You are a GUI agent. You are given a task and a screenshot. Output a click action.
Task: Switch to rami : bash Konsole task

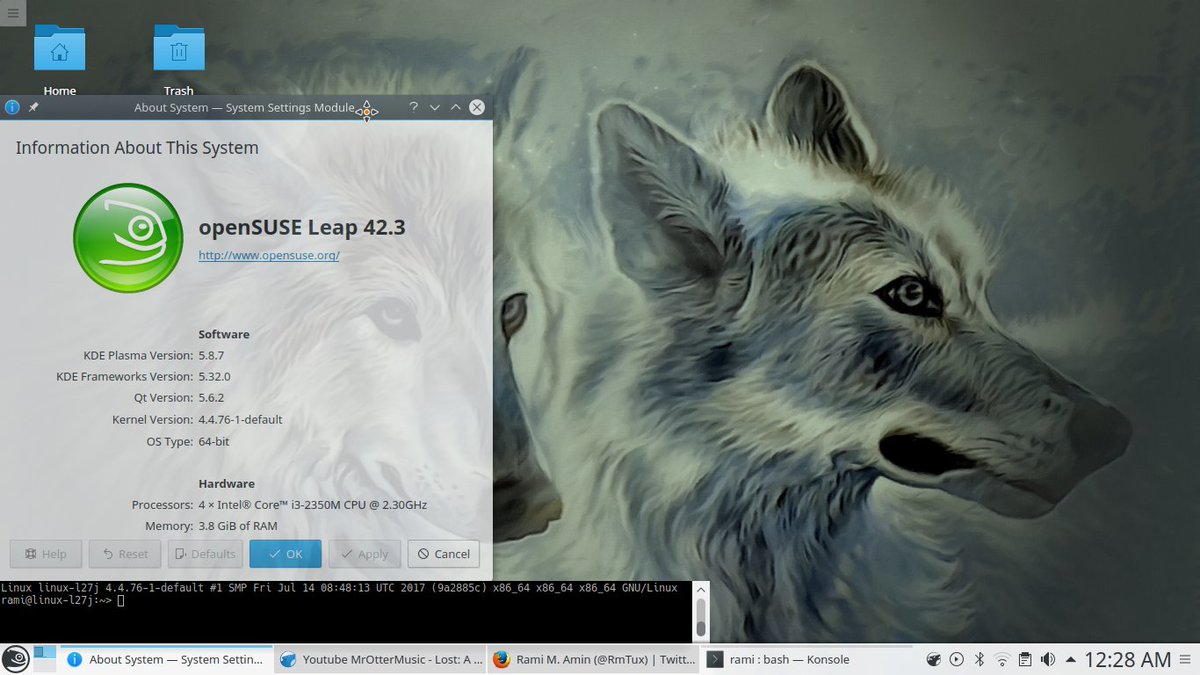(x=807, y=659)
